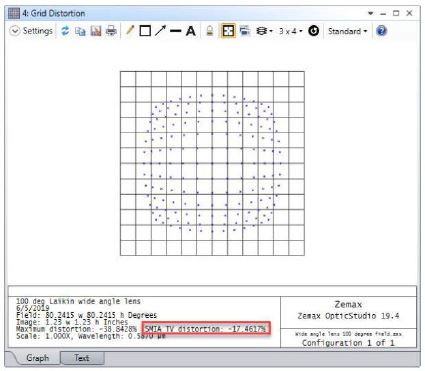425x371 pixels.
Task: Open the help question mark icon
Action: tap(381, 31)
